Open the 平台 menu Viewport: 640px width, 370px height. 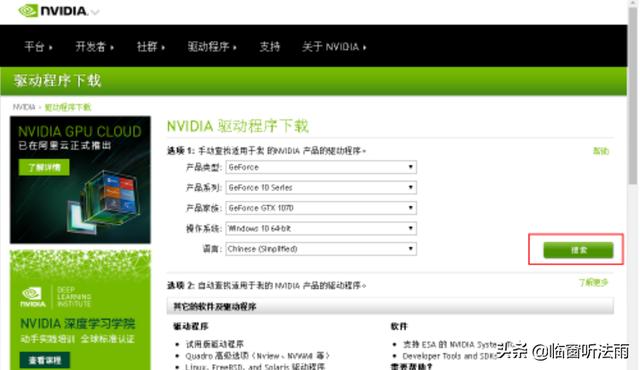click(x=38, y=47)
